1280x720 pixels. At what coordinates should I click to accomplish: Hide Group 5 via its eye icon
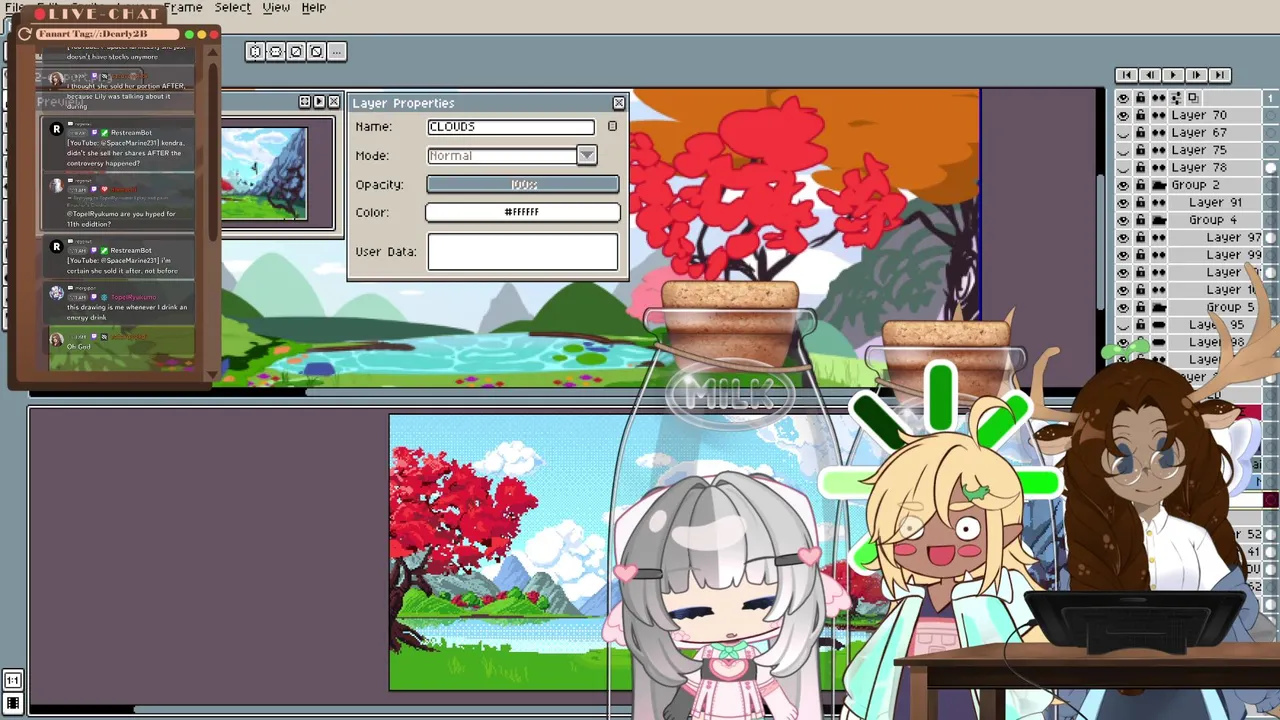click(x=1123, y=307)
